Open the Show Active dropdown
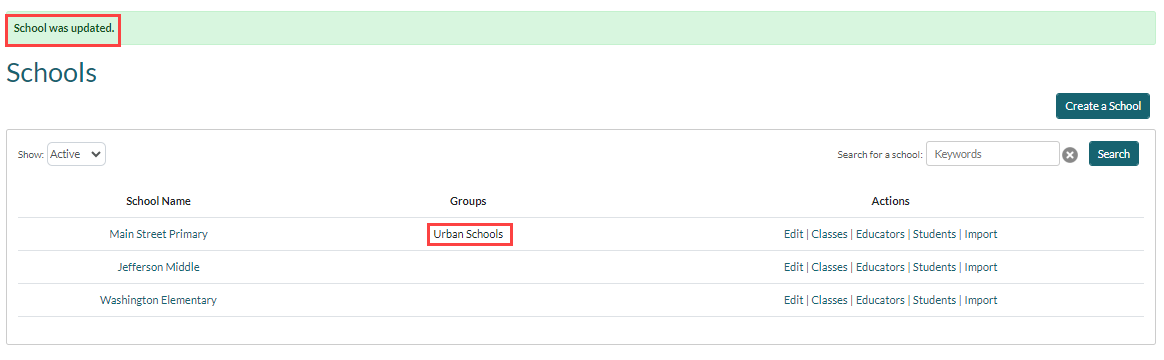 click(76, 154)
